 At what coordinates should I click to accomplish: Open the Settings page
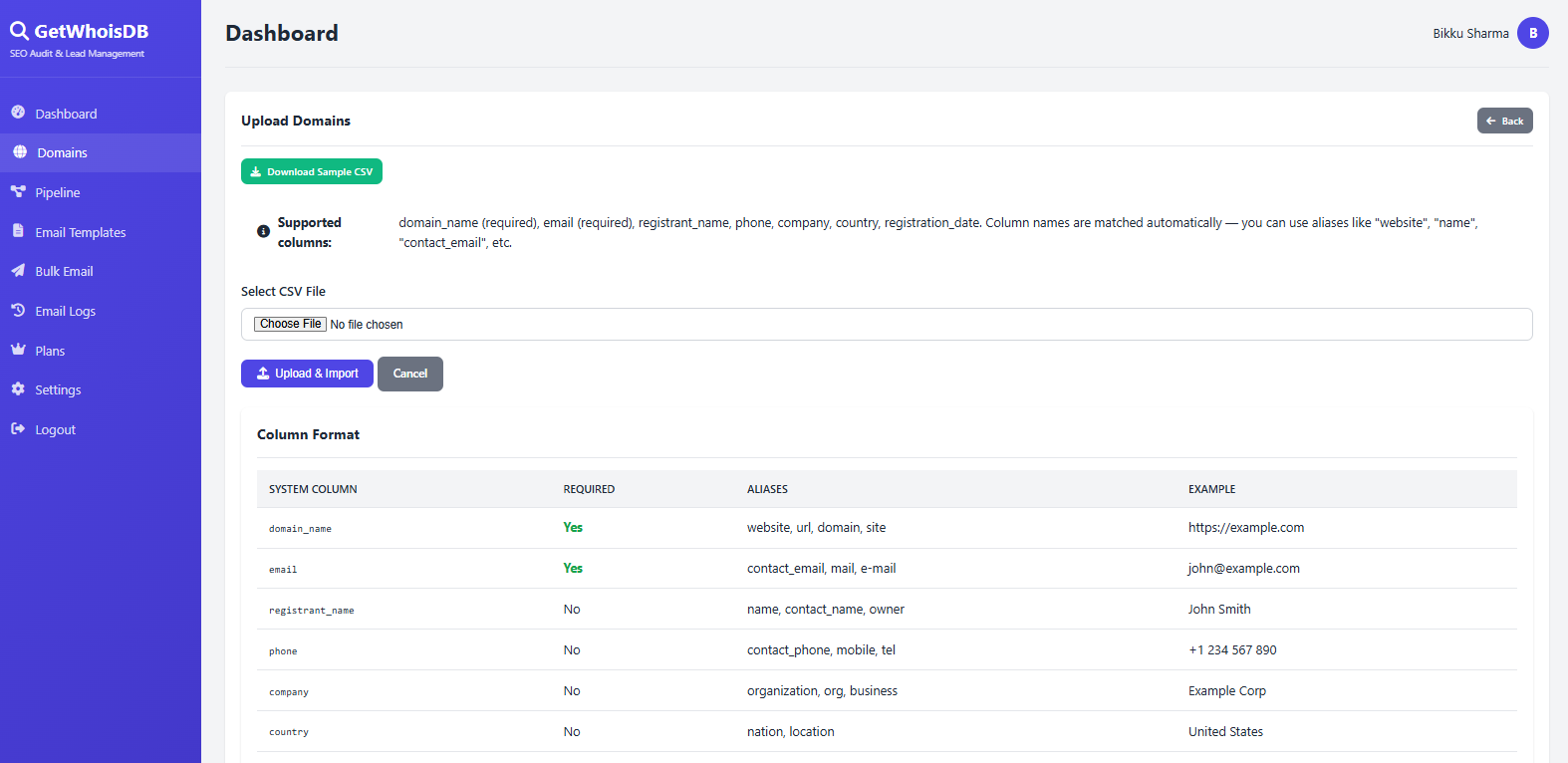coord(101,389)
